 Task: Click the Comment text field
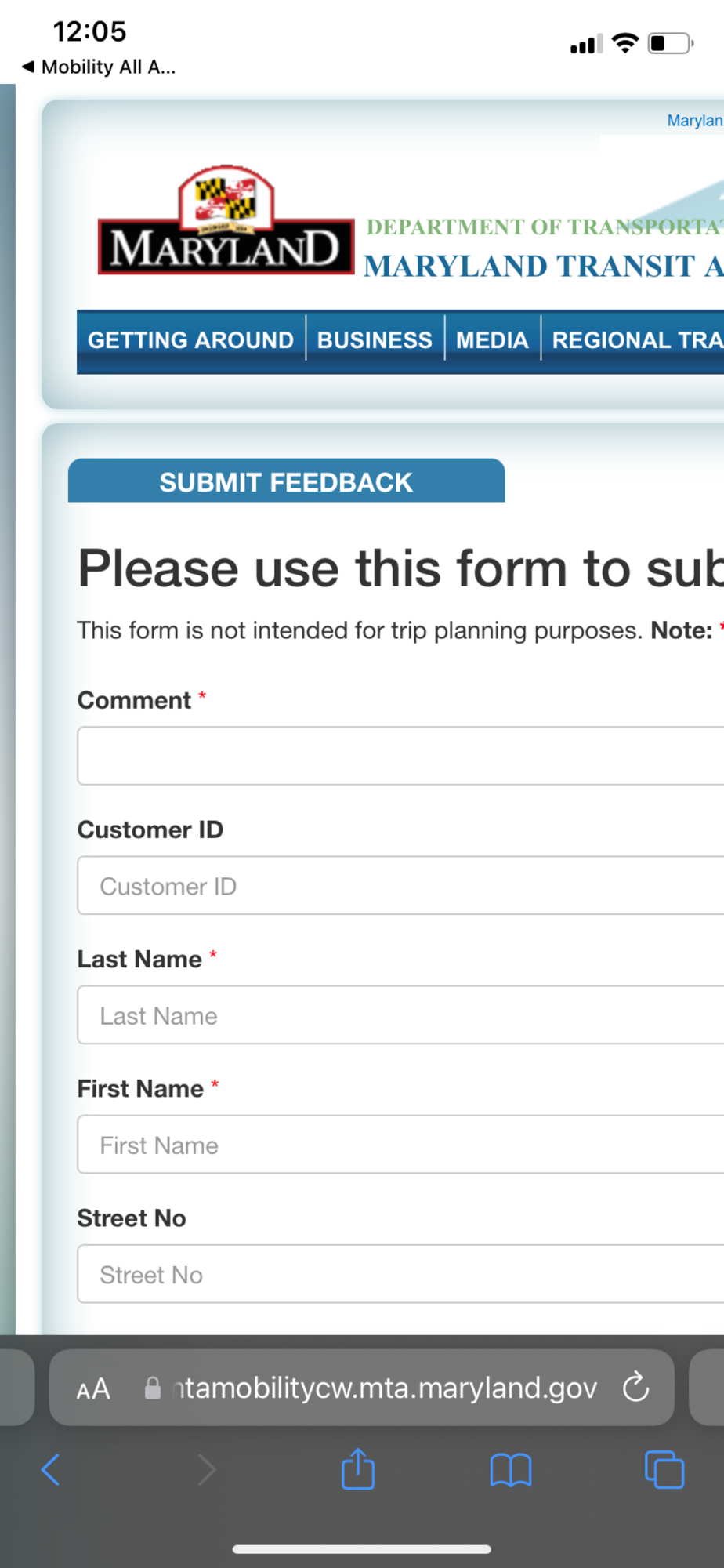400,756
